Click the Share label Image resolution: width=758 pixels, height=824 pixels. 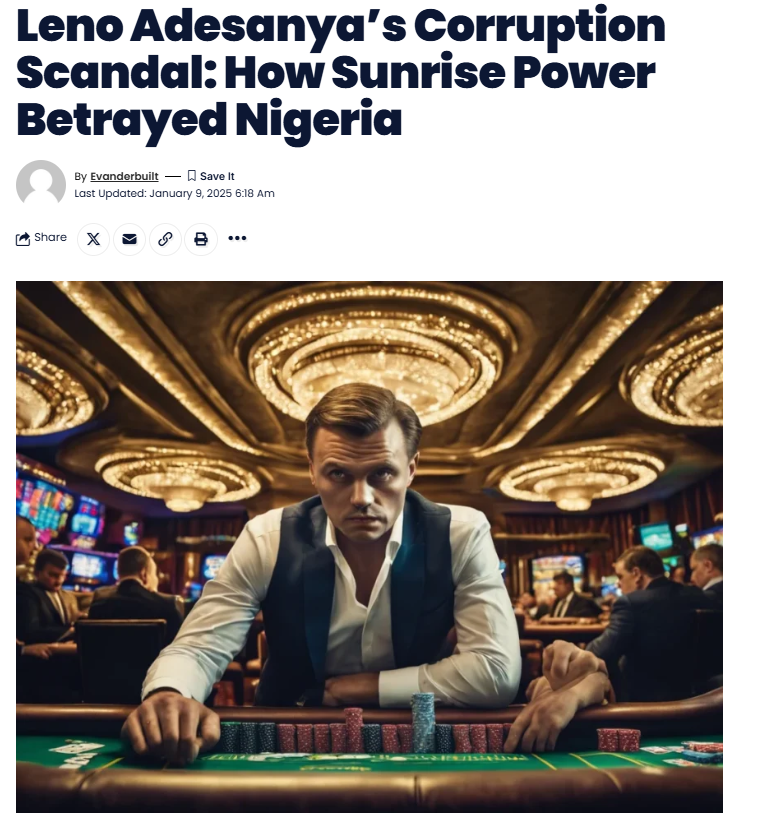pyautogui.click(x=50, y=238)
